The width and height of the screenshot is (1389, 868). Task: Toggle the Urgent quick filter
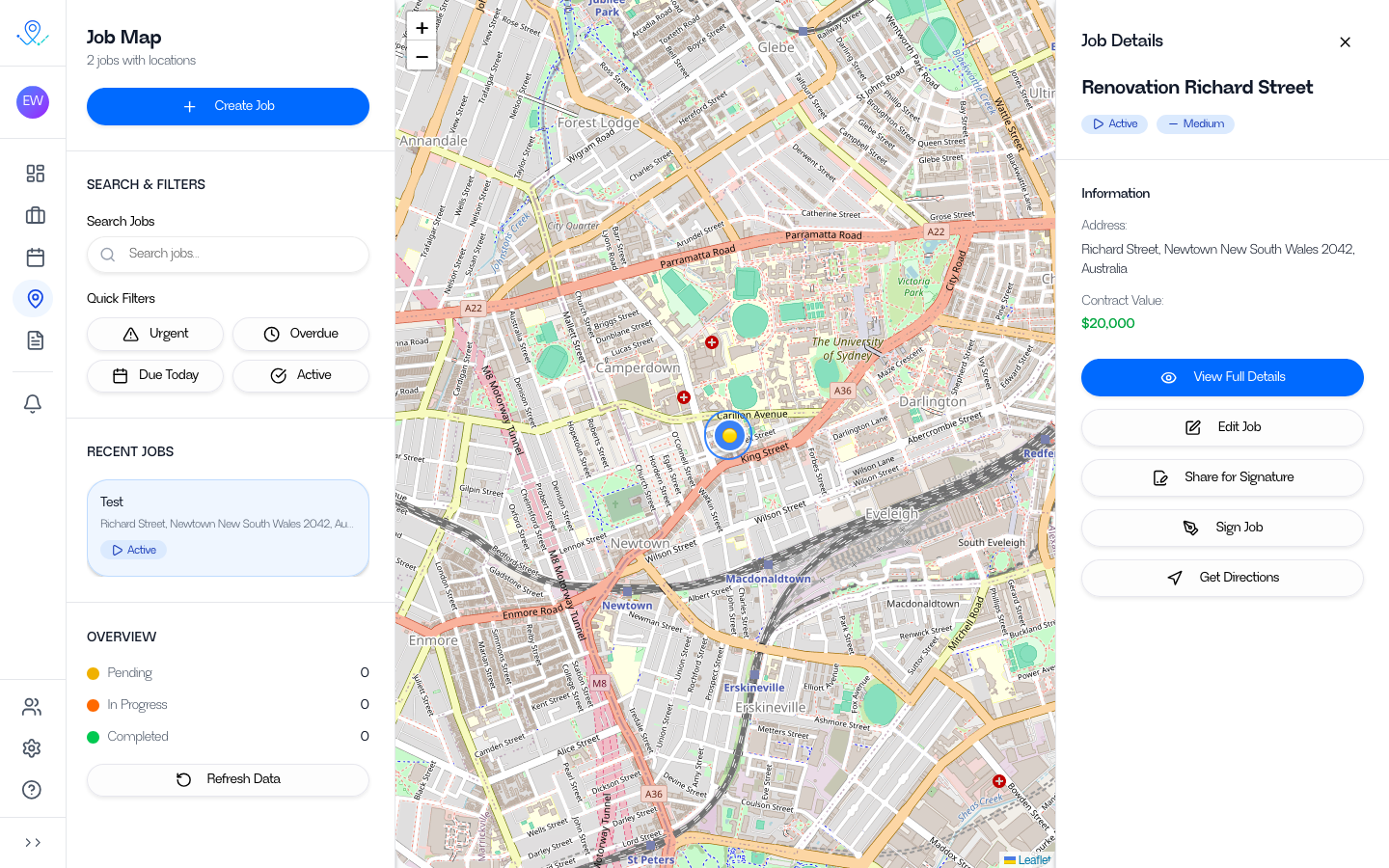pyautogui.click(x=155, y=334)
